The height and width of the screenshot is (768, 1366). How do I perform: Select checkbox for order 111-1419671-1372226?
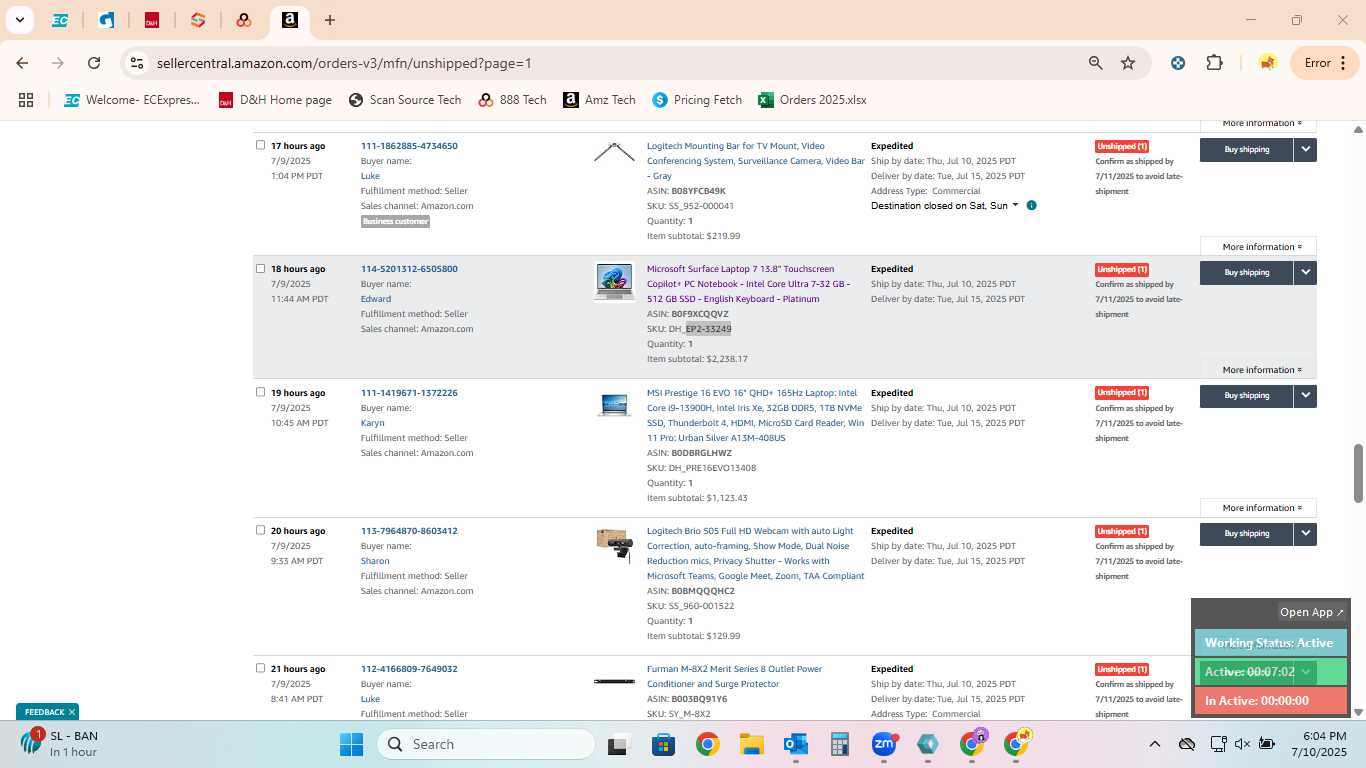pos(261,392)
